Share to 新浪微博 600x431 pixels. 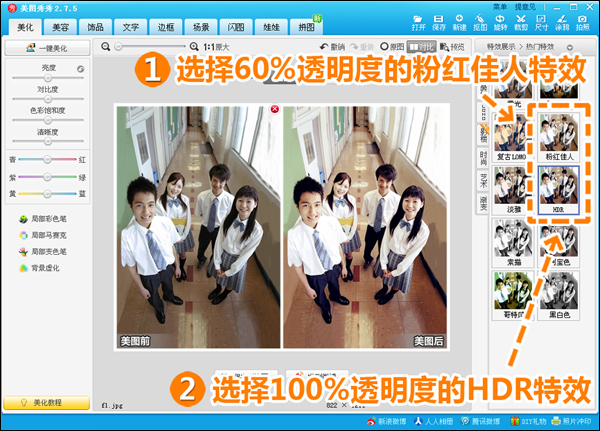(386, 421)
